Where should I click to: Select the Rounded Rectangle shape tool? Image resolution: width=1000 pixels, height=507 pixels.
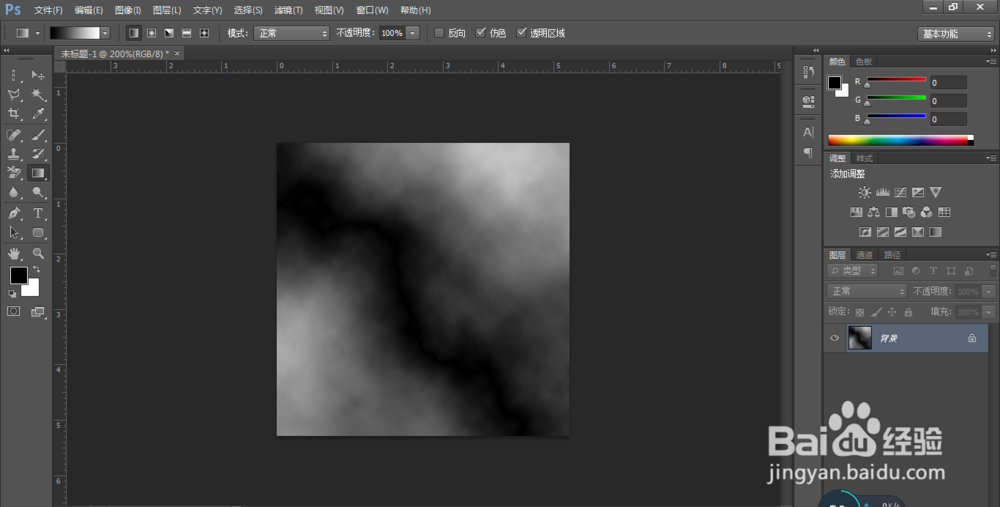click(x=38, y=233)
